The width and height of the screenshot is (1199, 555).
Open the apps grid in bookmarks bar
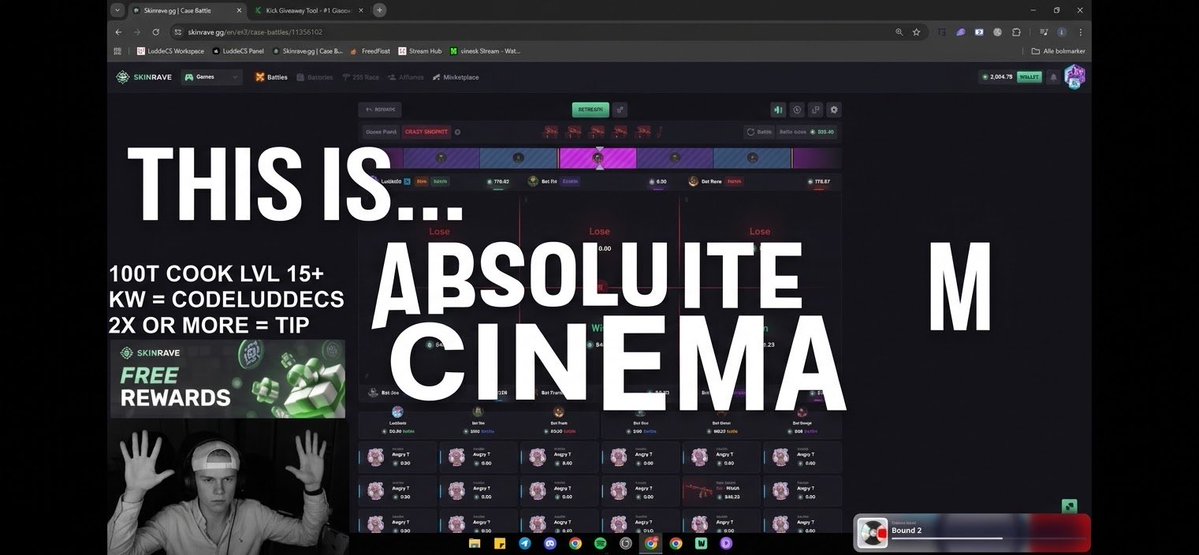pos(118,51)
